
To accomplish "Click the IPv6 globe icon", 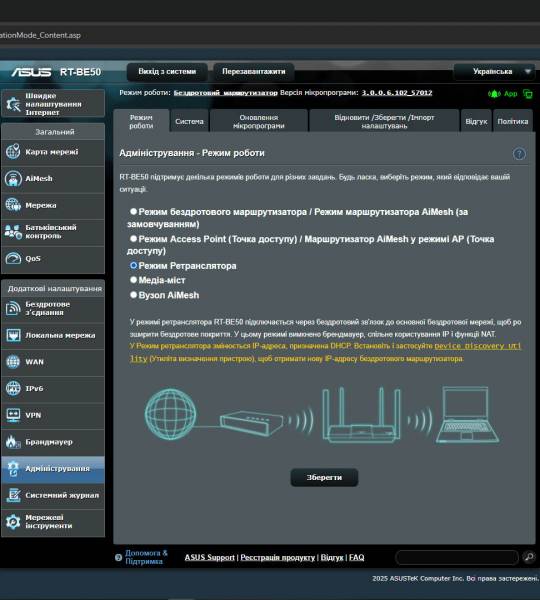I will click(13, 388).
